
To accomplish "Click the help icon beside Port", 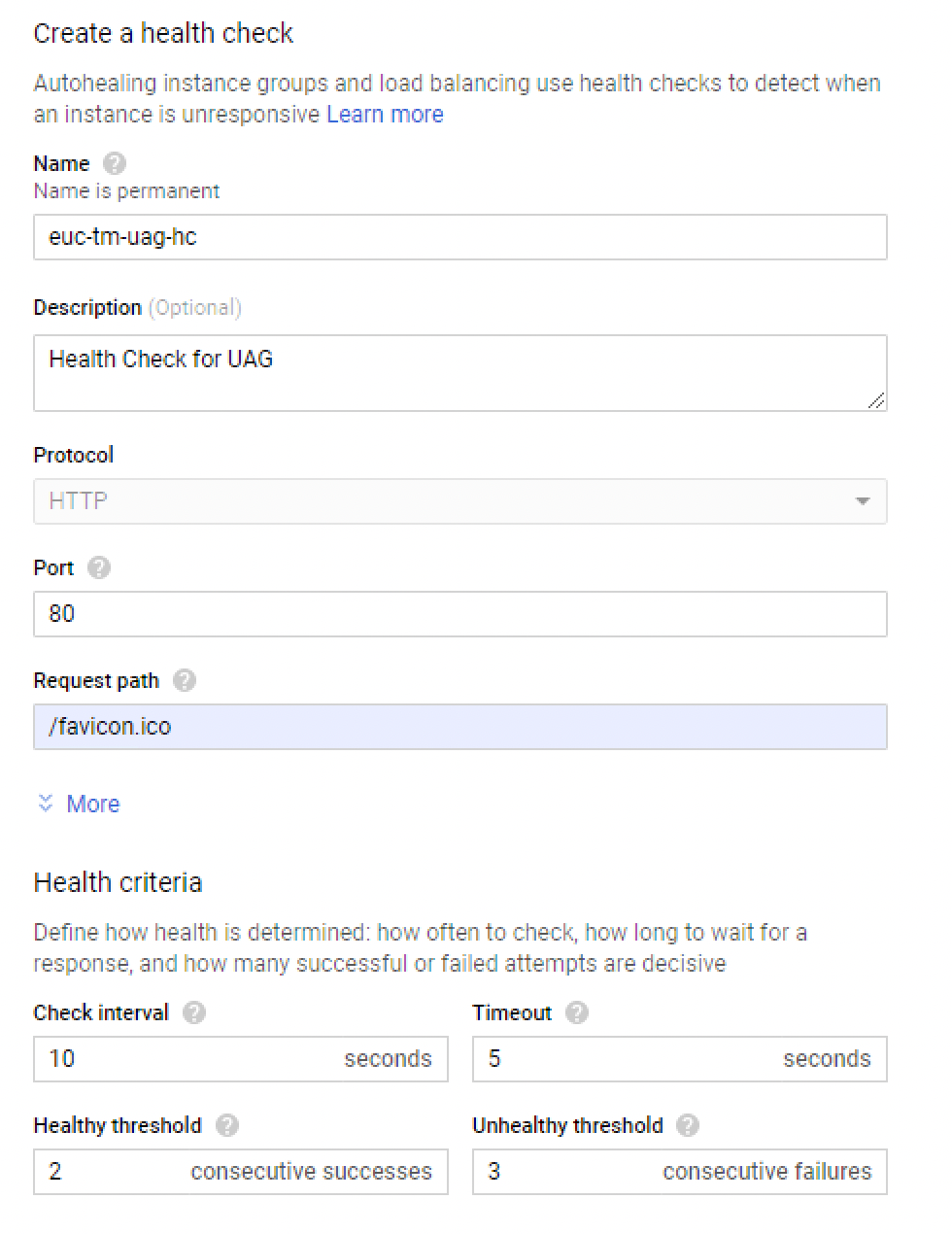I will 98,567.
